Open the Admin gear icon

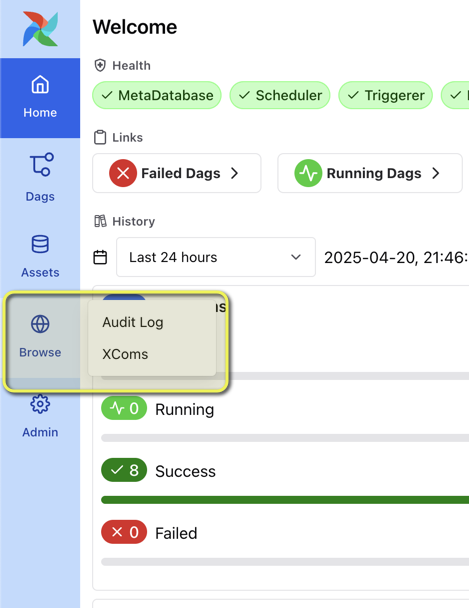coord(40,404)
